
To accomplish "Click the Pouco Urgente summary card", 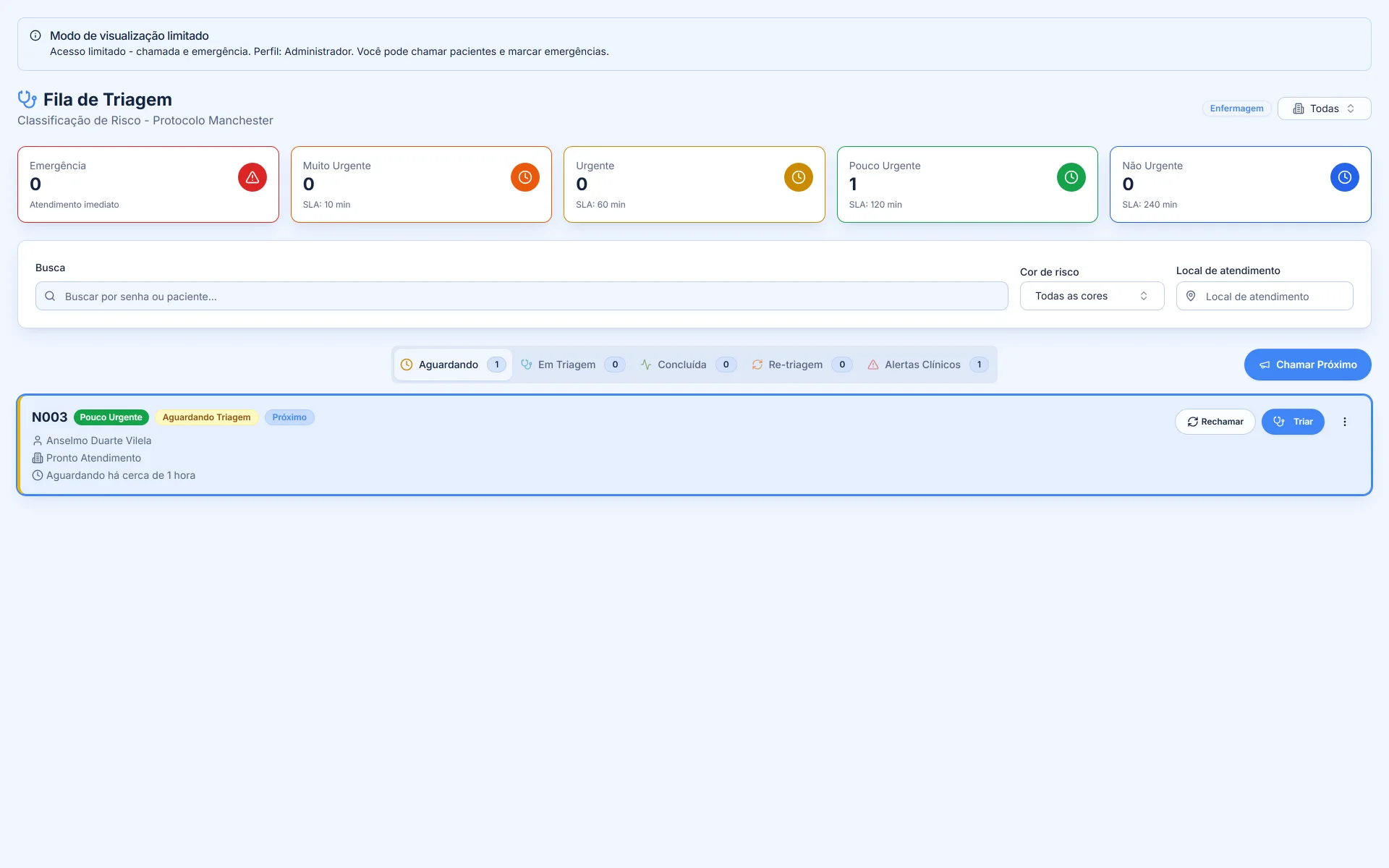I will pyautogui.click(x=967, y=184).
